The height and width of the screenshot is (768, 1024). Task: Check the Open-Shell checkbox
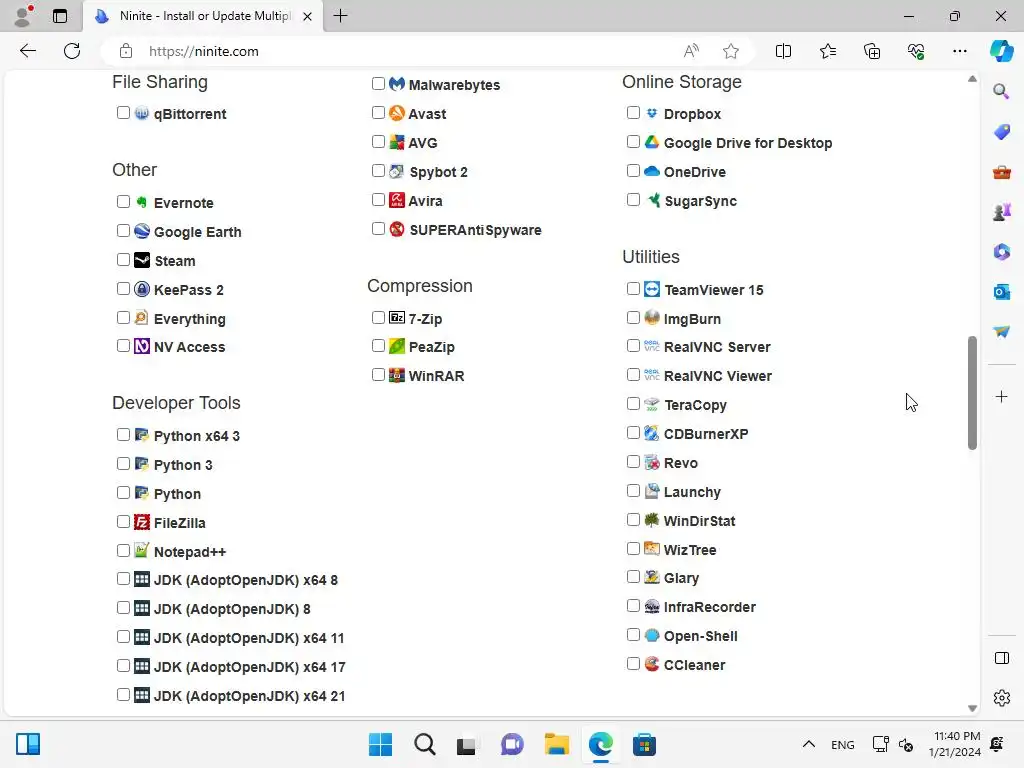tap(633, 635)
